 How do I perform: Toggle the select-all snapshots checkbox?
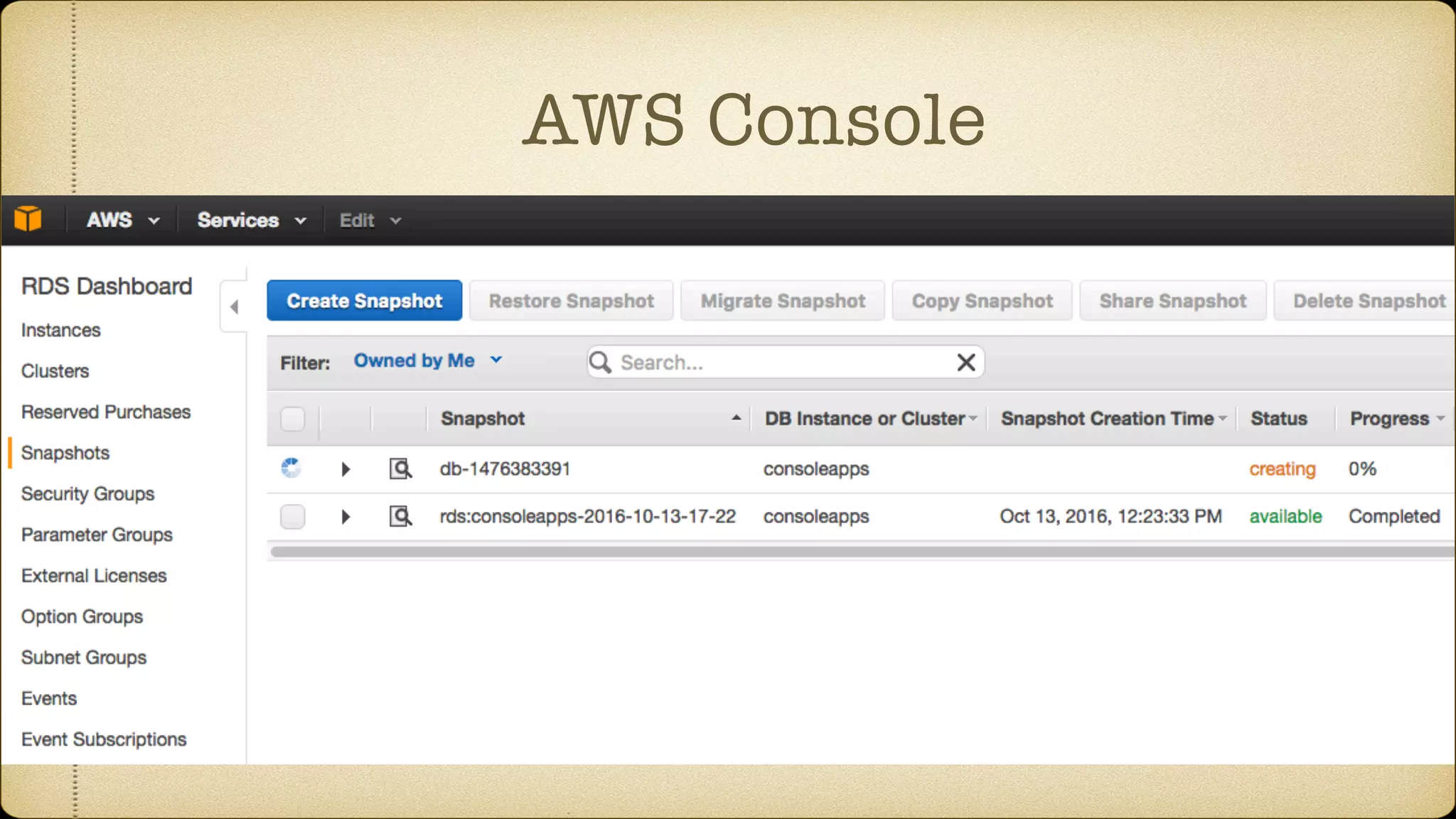(292, 419)
